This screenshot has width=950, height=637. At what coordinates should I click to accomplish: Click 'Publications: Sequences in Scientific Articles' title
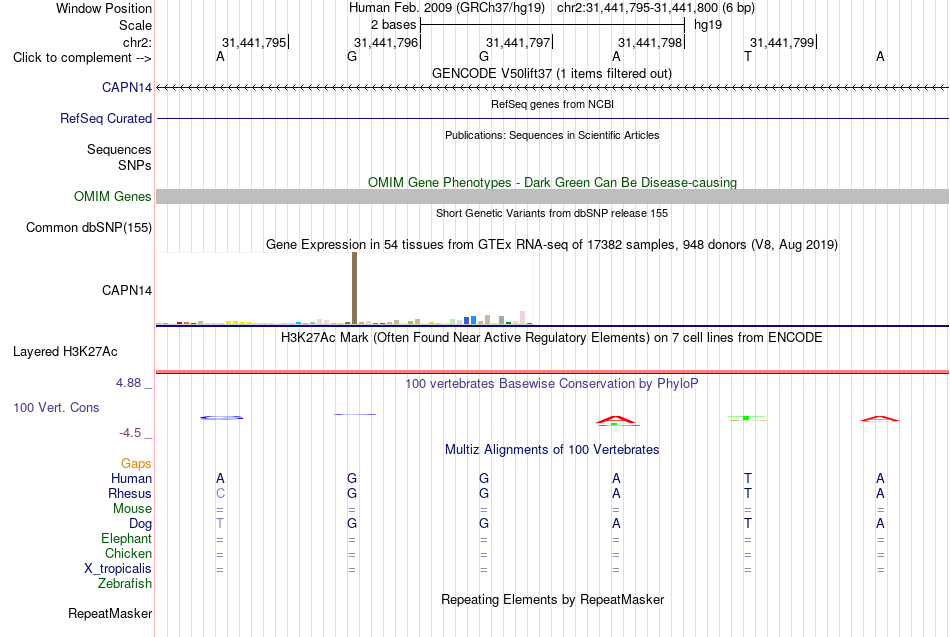pyautogui.click(x=552, y=135)
